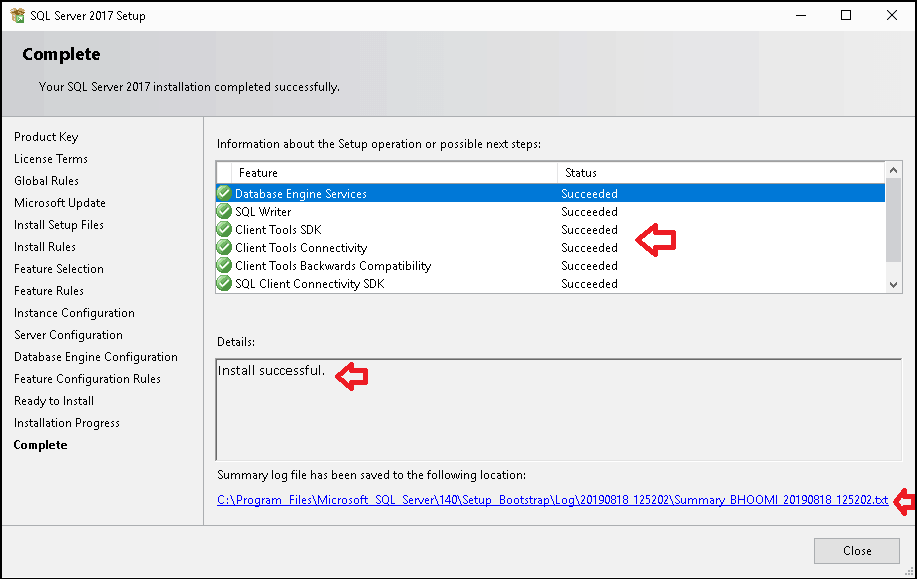Image resolution: width=917 pixels, height=579 pixels.
Task: Click the Feature Selection step
Action: (58, 268)
